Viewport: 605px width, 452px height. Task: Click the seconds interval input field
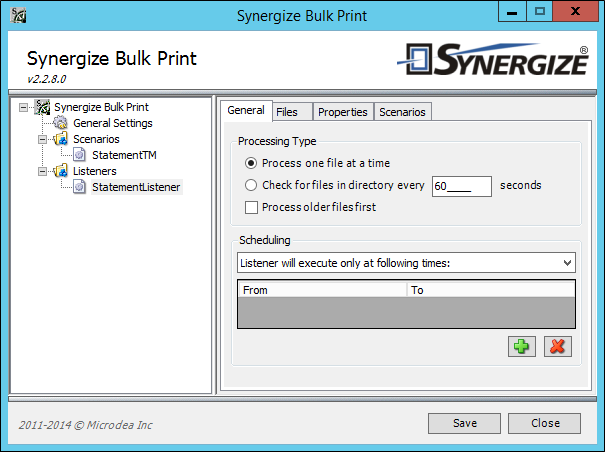coord(462,186)
